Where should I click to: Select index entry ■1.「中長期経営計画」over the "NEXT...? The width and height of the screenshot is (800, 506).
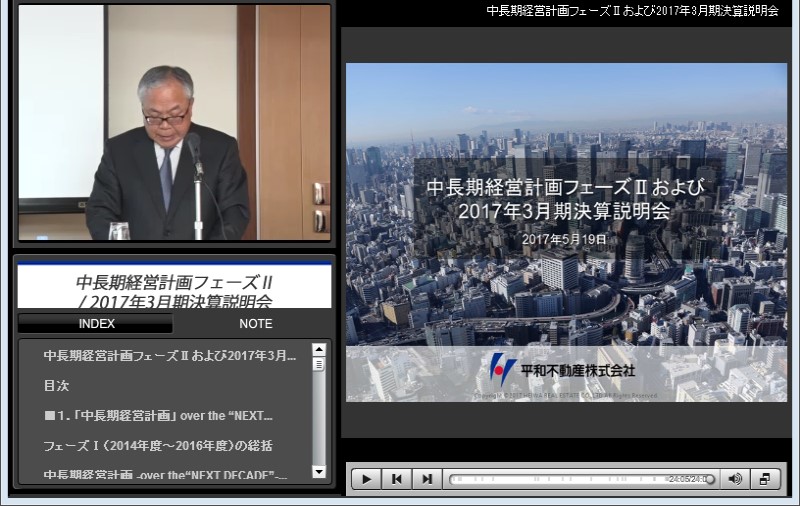tap(158, 416)
